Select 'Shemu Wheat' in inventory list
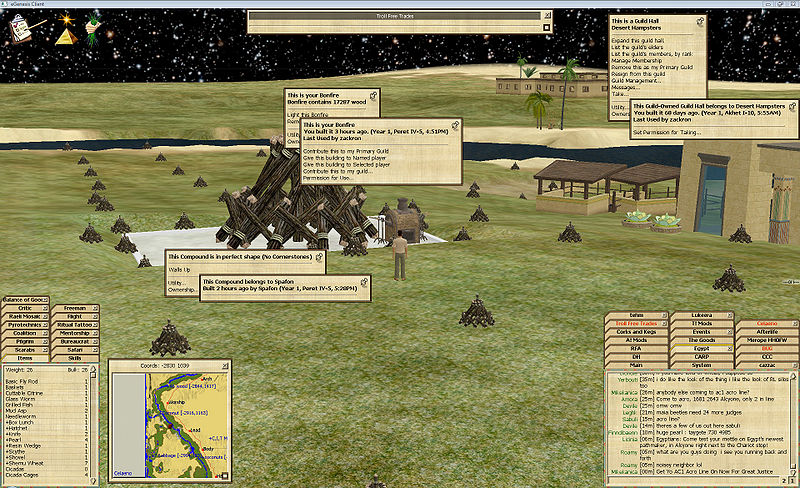The height and width of the screenshot is (488, 800). [x=24, y=463]
